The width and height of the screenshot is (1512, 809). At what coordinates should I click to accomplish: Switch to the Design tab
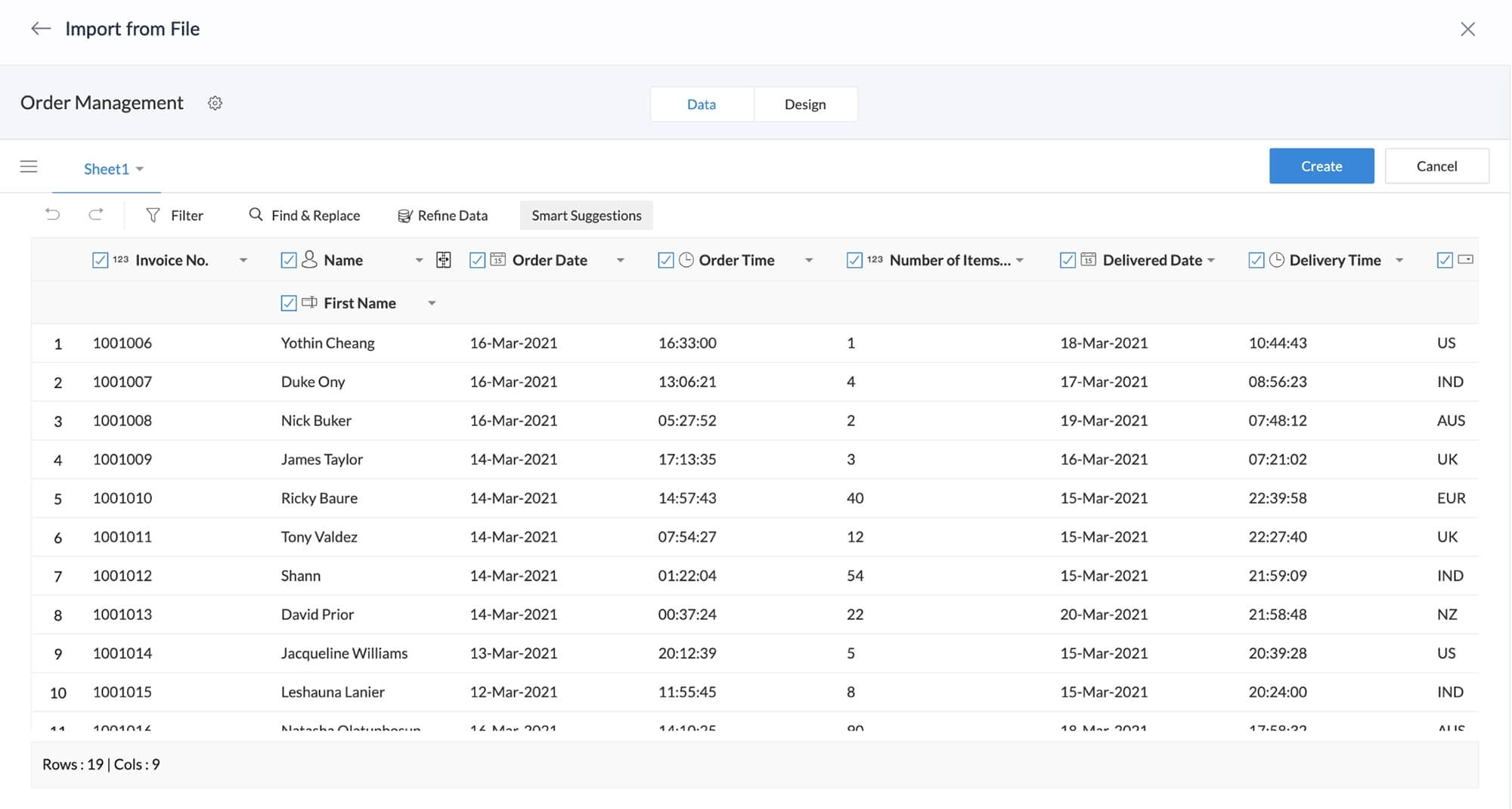tap(804, 104)
